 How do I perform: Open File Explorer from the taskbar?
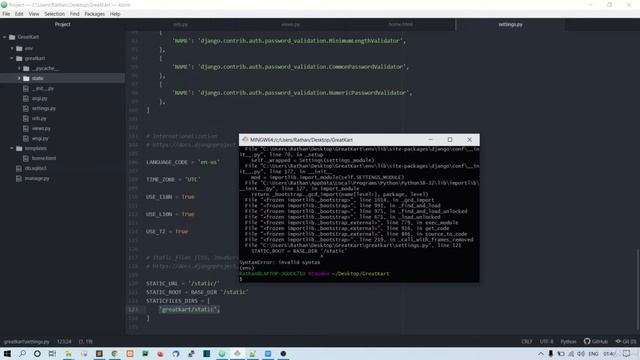coord(68,354)
